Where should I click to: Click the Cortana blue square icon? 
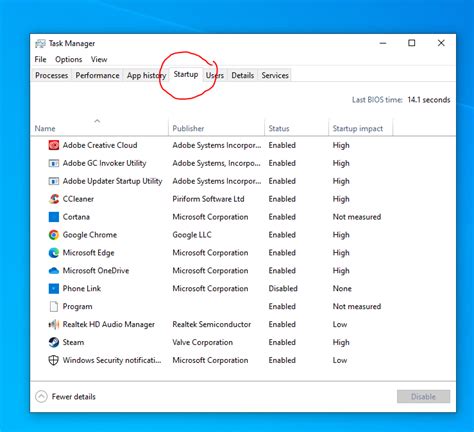pos(54,217)
